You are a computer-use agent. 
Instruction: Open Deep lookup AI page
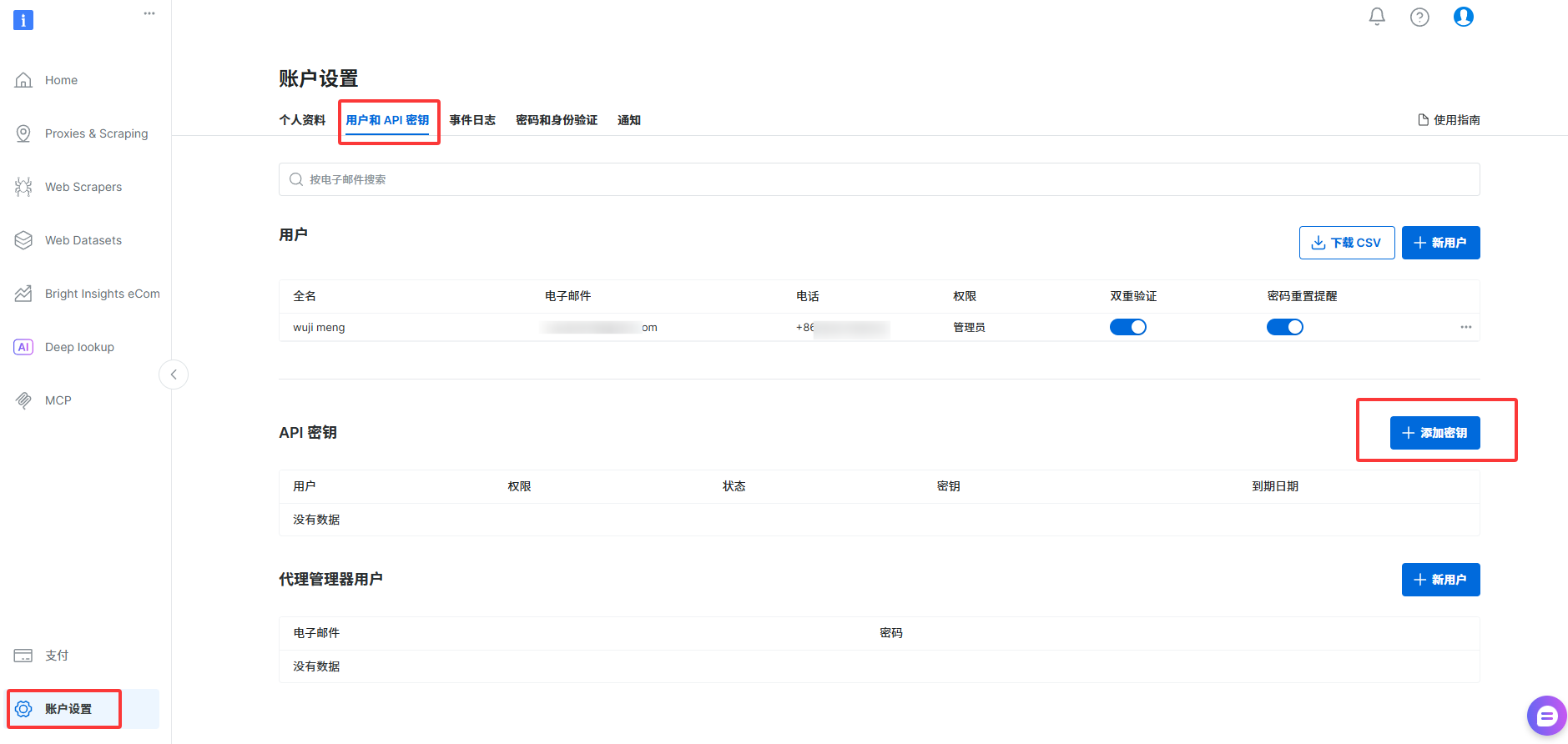[x=79, y=347]
